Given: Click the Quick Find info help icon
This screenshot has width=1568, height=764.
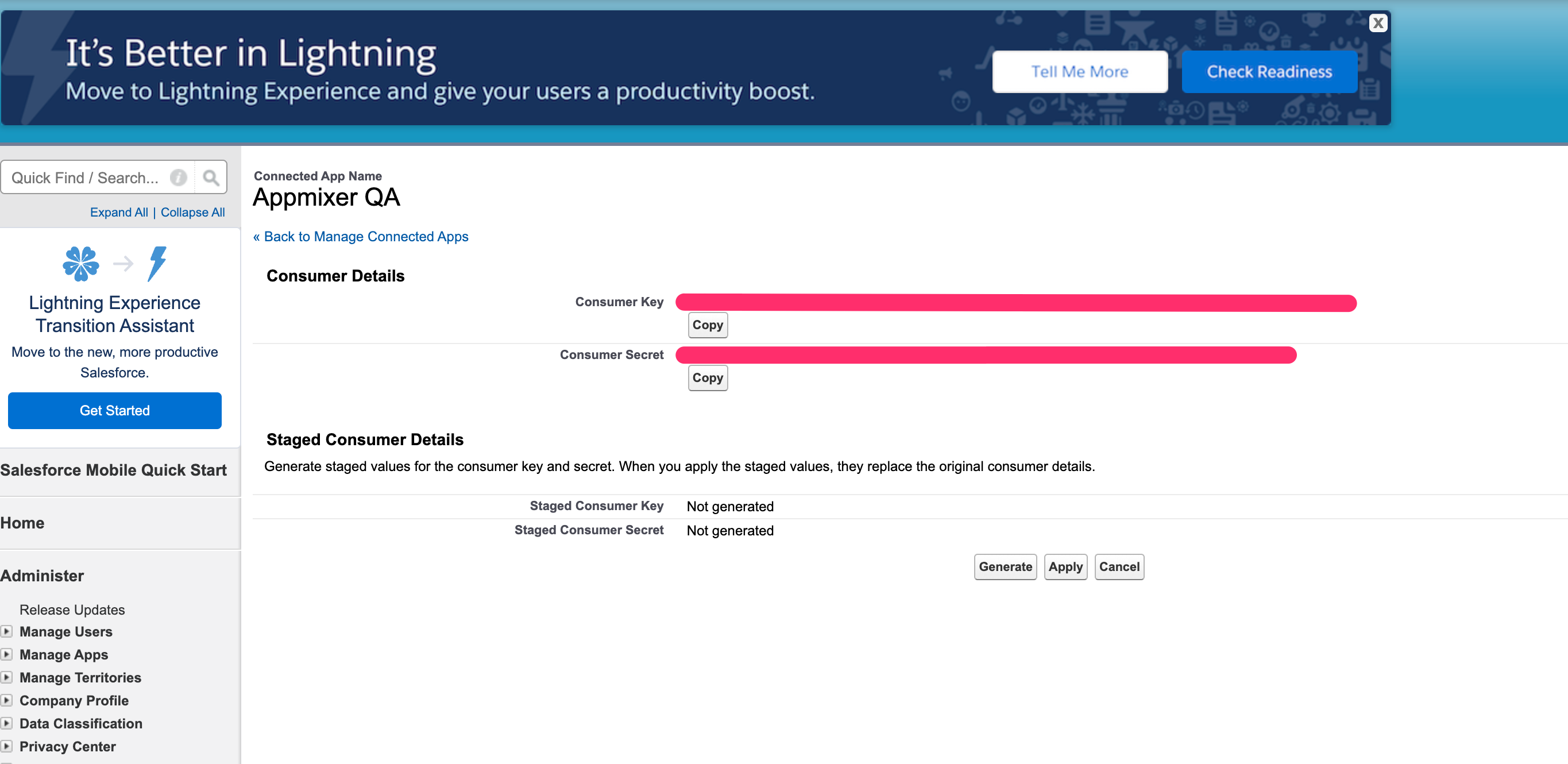Looking at the screenshot, I should (179, 177).
